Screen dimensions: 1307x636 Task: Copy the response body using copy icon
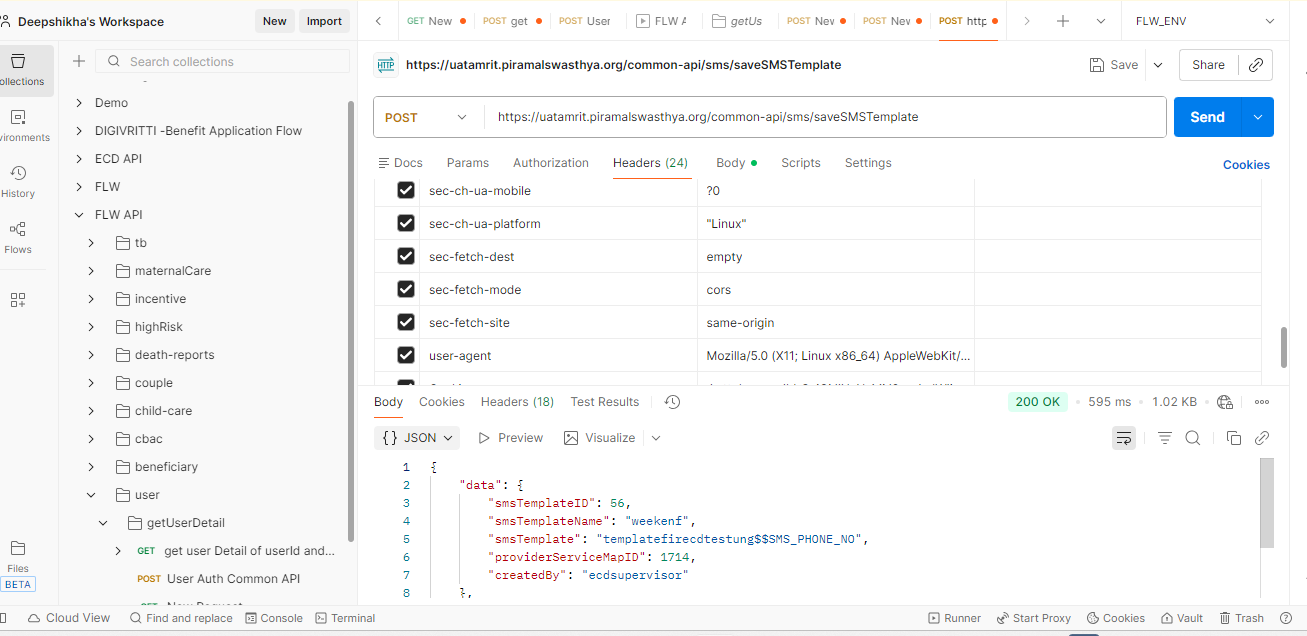(1233, 438)
